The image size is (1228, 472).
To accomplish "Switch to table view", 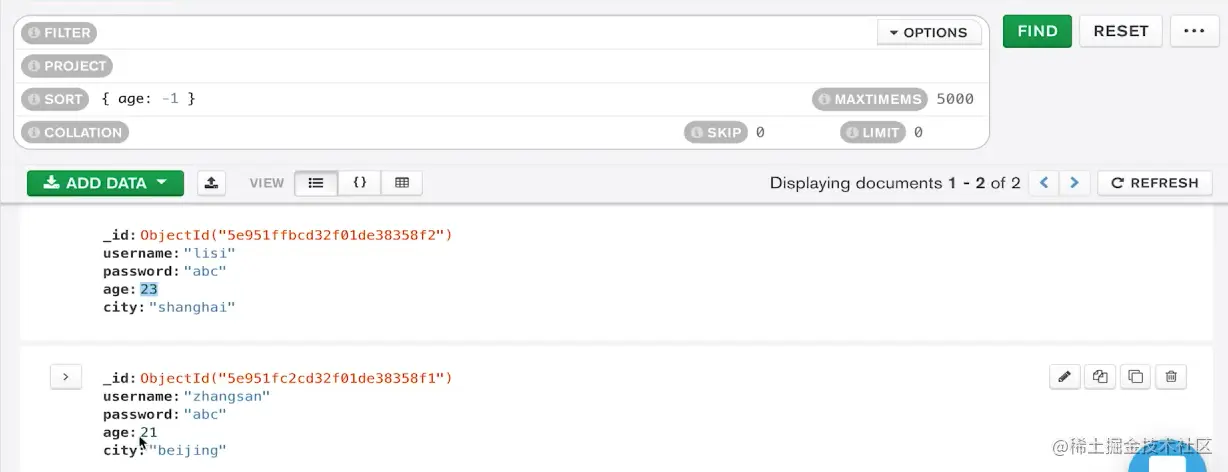I will [x=402, y=183].
